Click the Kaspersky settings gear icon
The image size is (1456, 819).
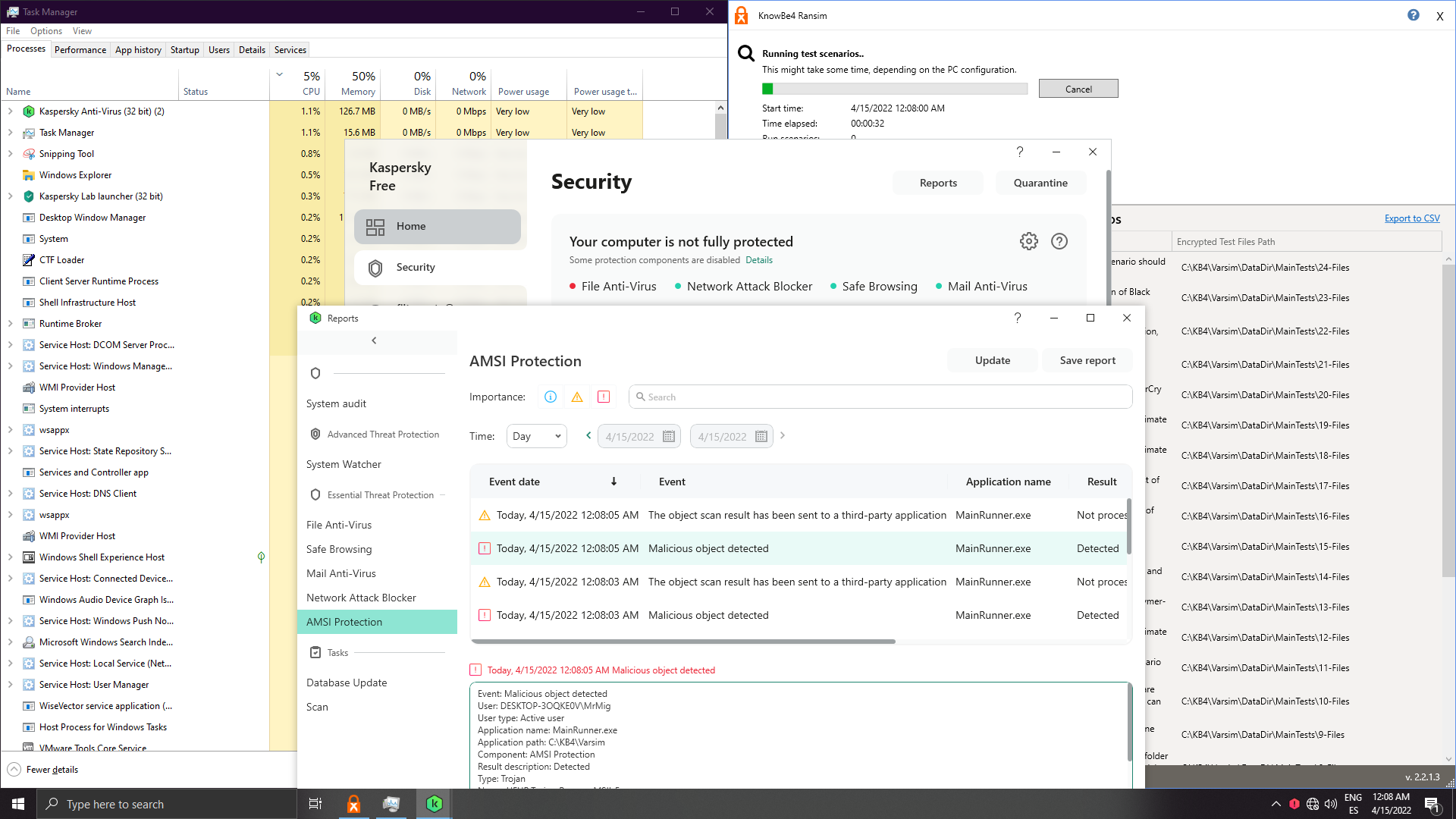click(x=1028, y=241)
